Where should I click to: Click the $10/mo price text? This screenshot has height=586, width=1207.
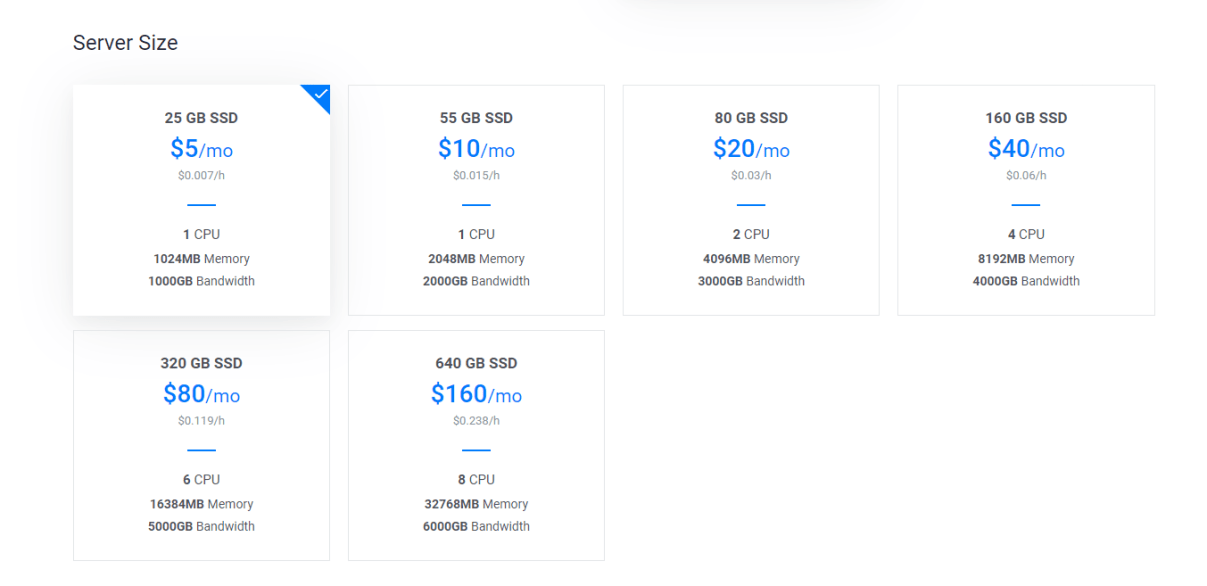tap(476, 149)
